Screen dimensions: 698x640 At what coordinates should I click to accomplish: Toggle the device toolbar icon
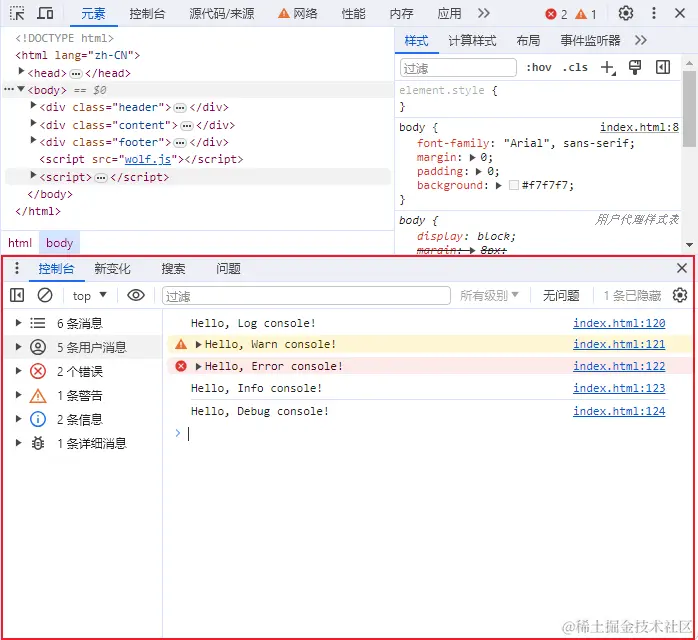coord(45,13)
